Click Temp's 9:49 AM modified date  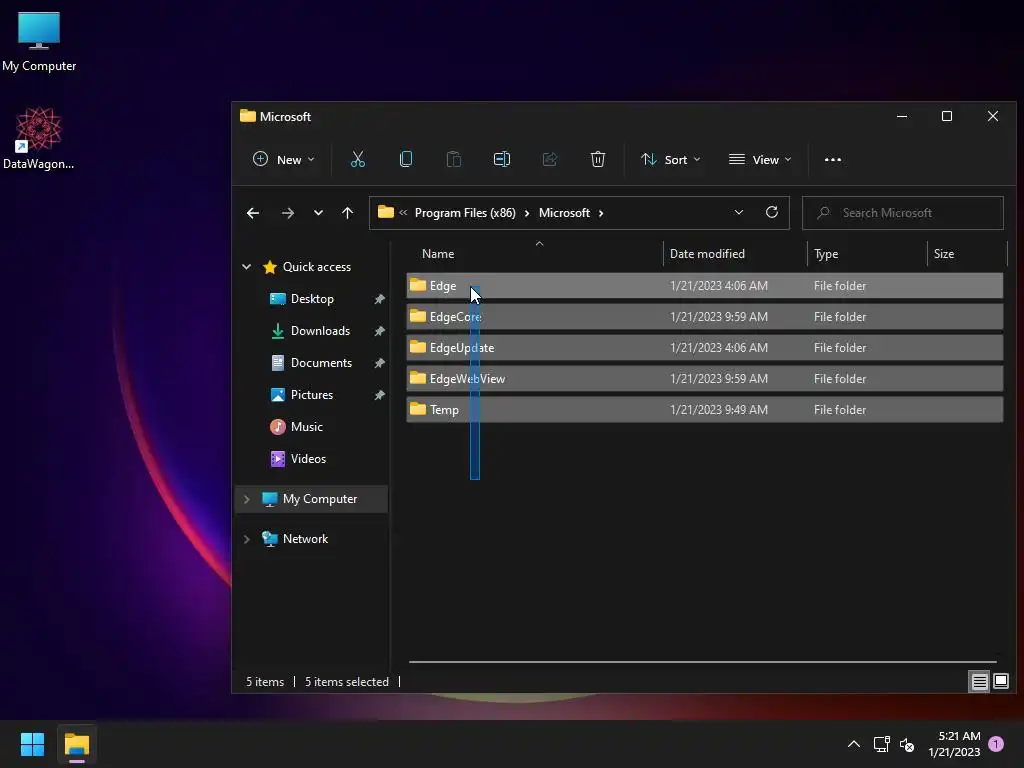coord(719,410)
